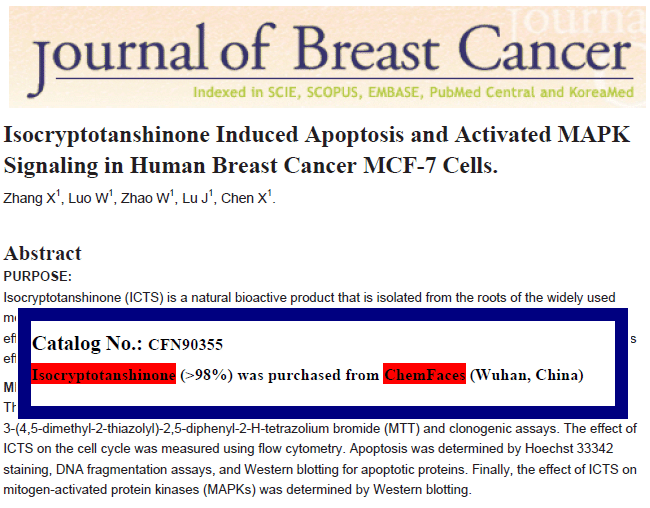Viewport: 650px width, 508px height.
Task: Select author Lu J
Action: [x=195, y=199]
